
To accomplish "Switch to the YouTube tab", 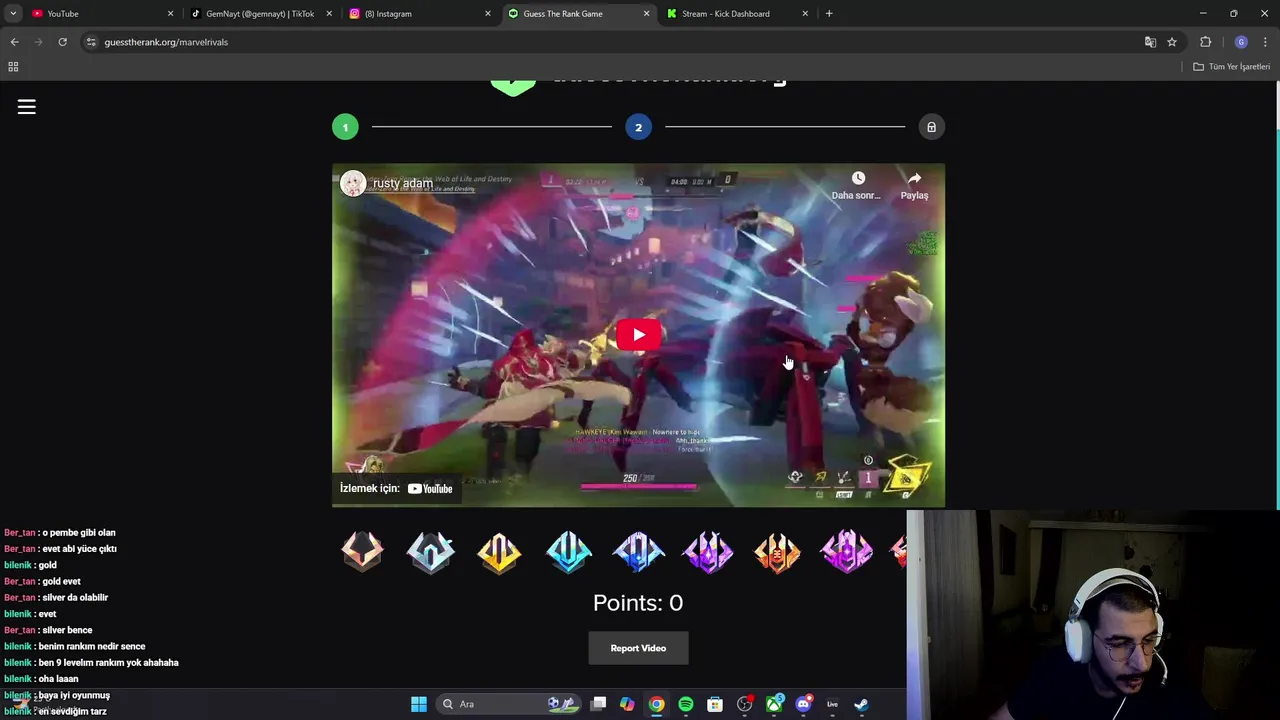I will coord(95,14).
